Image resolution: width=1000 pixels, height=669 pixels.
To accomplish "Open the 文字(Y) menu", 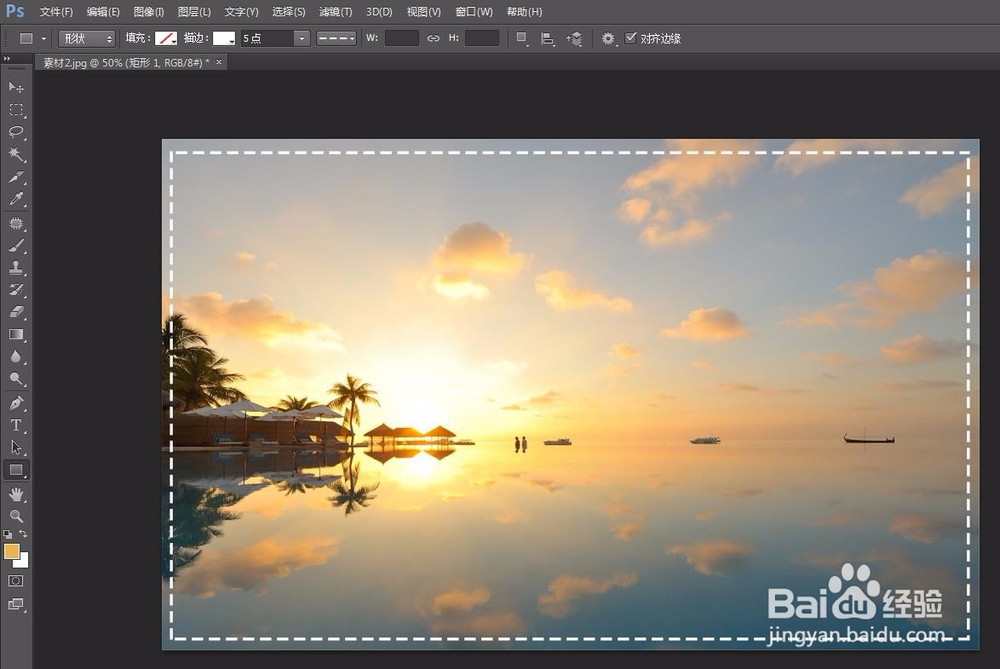I will (x=241, y=12).
